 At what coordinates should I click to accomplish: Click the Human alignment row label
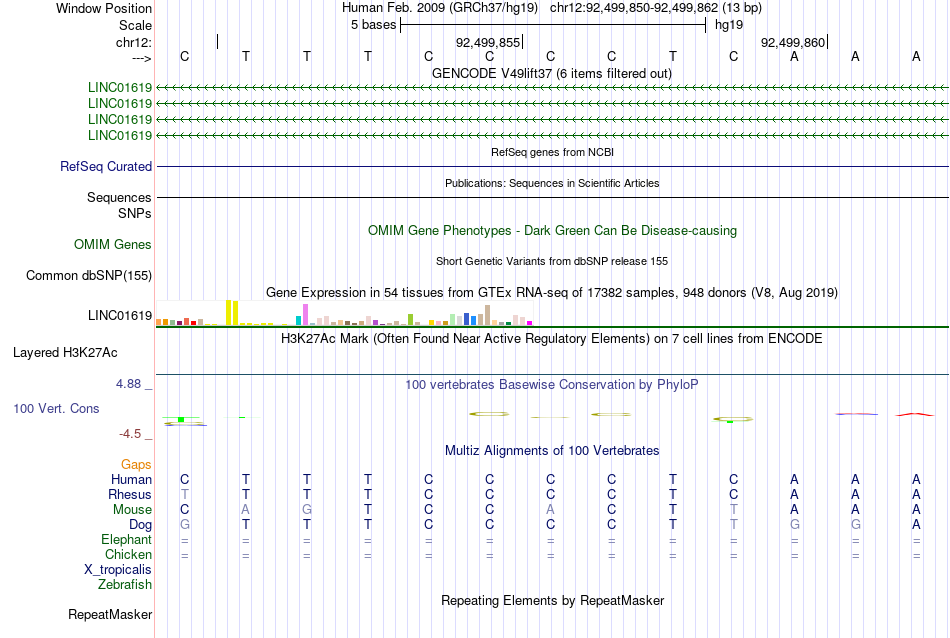click(x=131, y=480)
